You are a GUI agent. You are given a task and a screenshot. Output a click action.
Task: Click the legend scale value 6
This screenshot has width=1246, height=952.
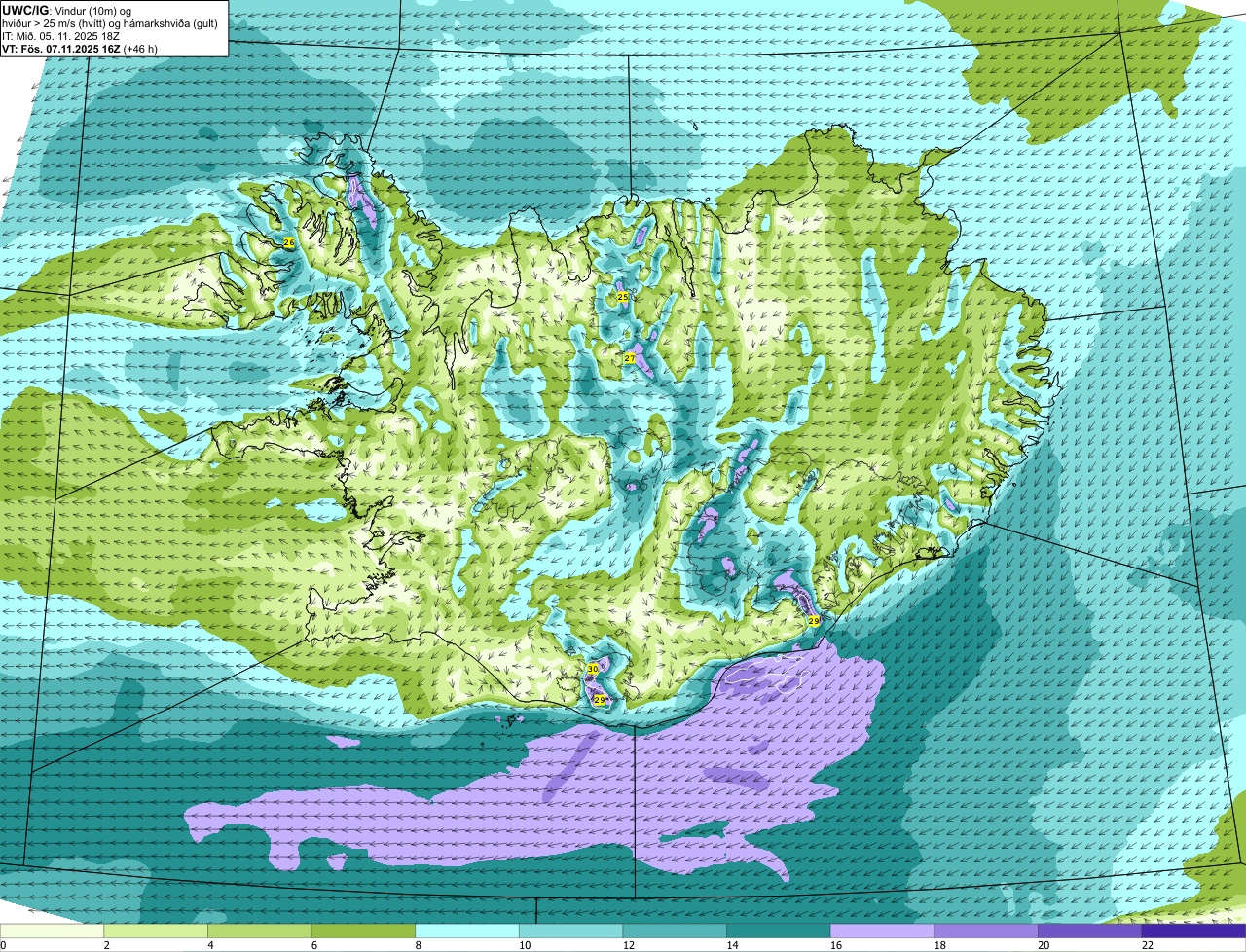pyautogui.click(x=314, y=945)
